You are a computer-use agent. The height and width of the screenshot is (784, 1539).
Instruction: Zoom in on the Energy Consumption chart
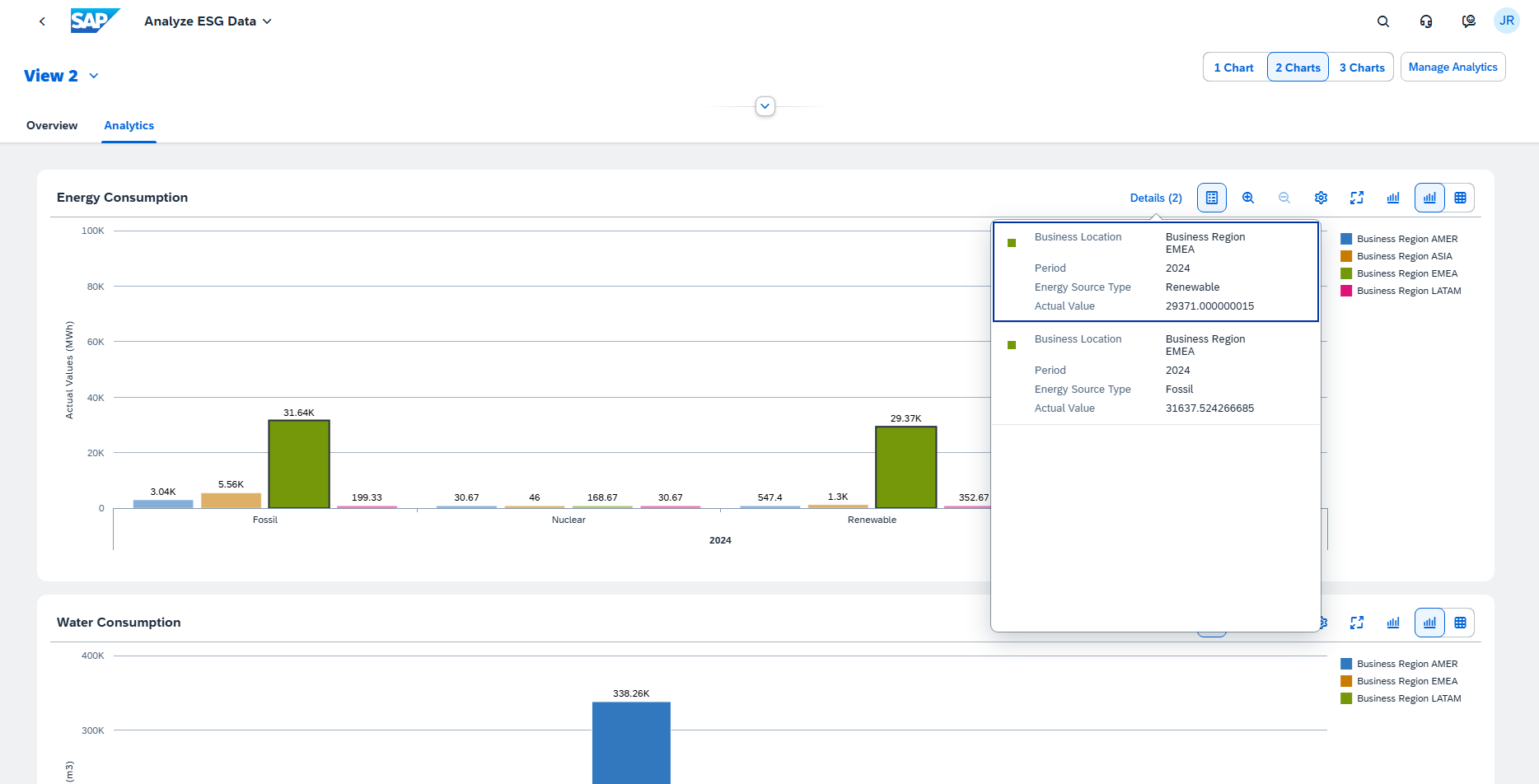pos(1247,198)
